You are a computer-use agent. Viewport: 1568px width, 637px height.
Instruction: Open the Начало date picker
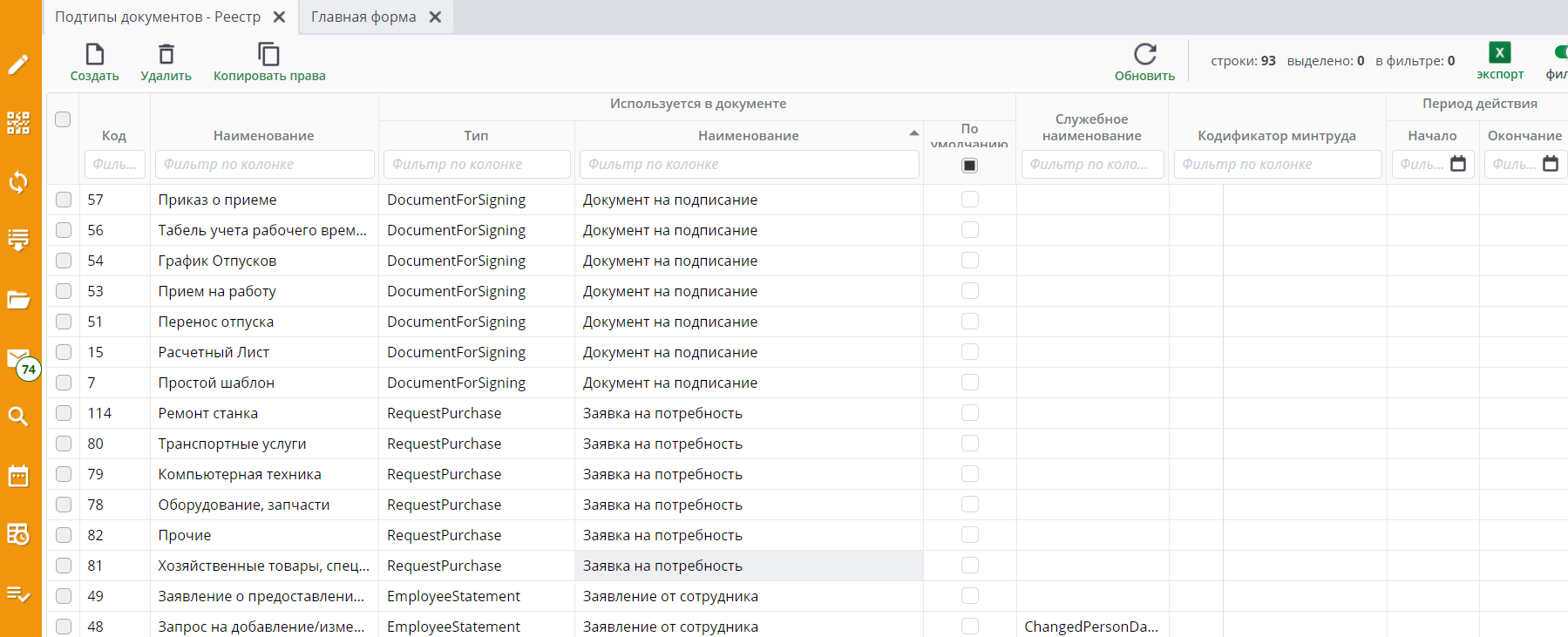(x=1457, y=164)
